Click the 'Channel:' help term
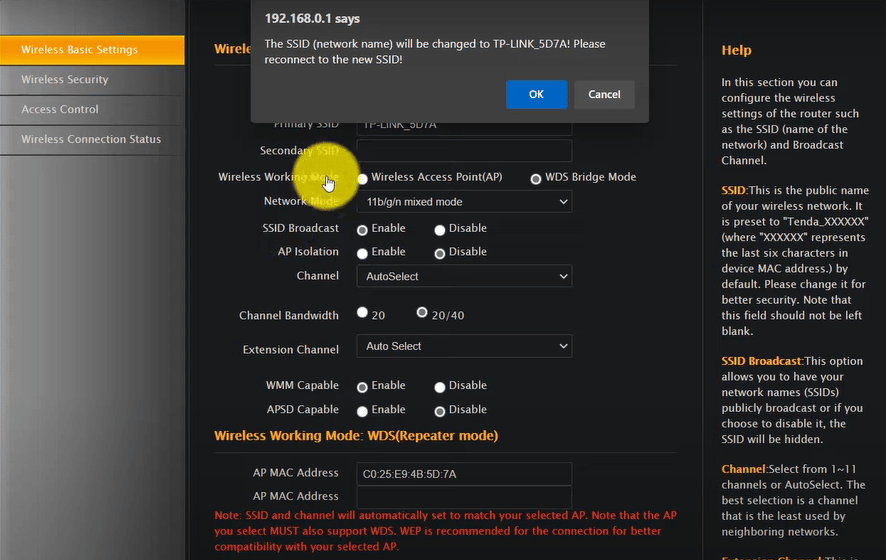 (744, 469)
